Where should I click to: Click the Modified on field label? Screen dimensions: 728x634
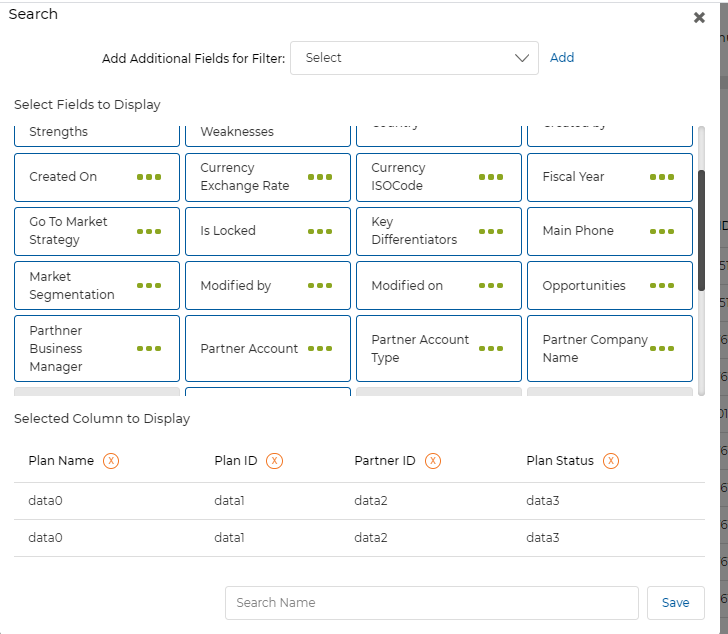(407, 285)
